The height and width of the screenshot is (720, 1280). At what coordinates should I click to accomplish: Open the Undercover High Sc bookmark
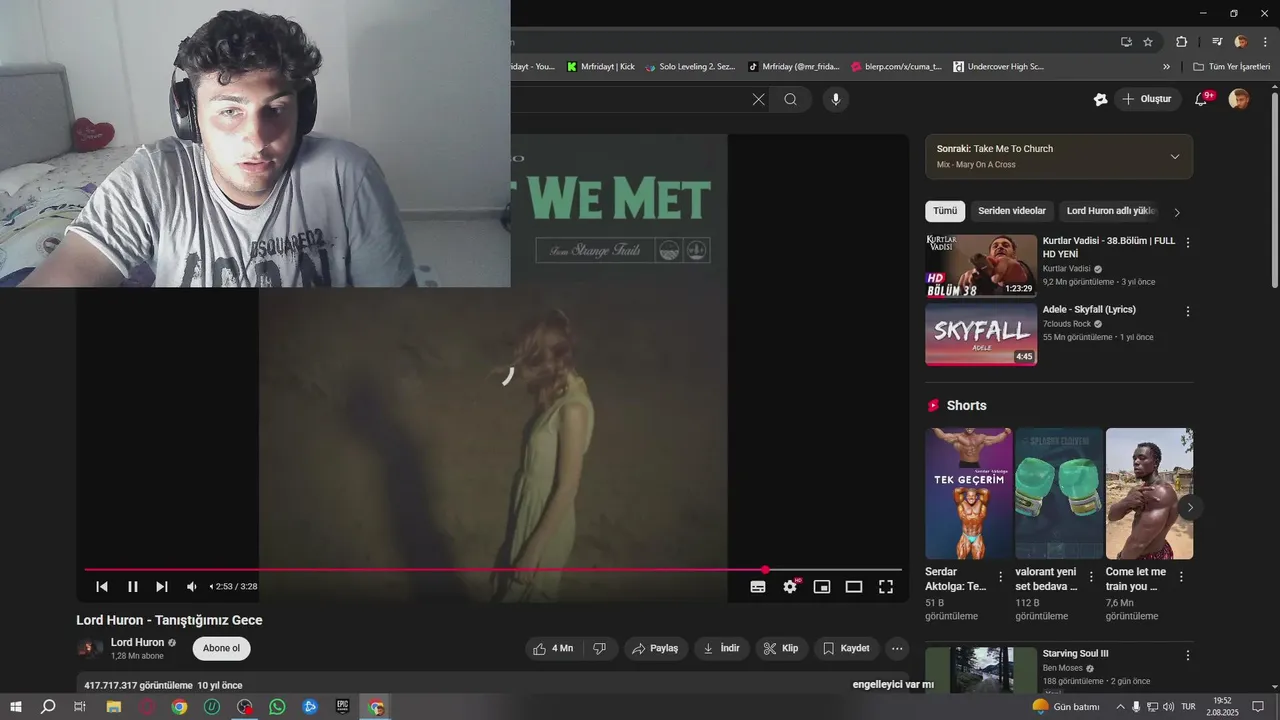999,67
